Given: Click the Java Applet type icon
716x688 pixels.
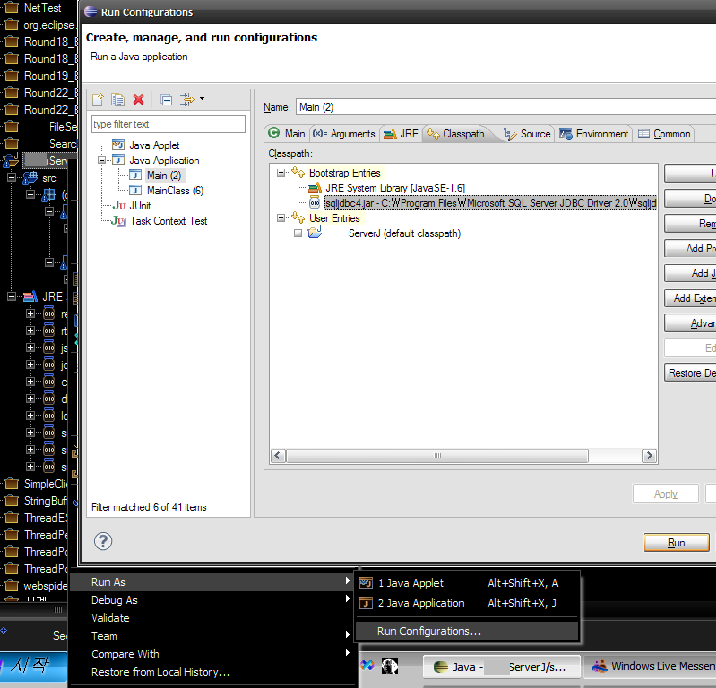Looking at the screenshot, I should click(x=118, y=145).
